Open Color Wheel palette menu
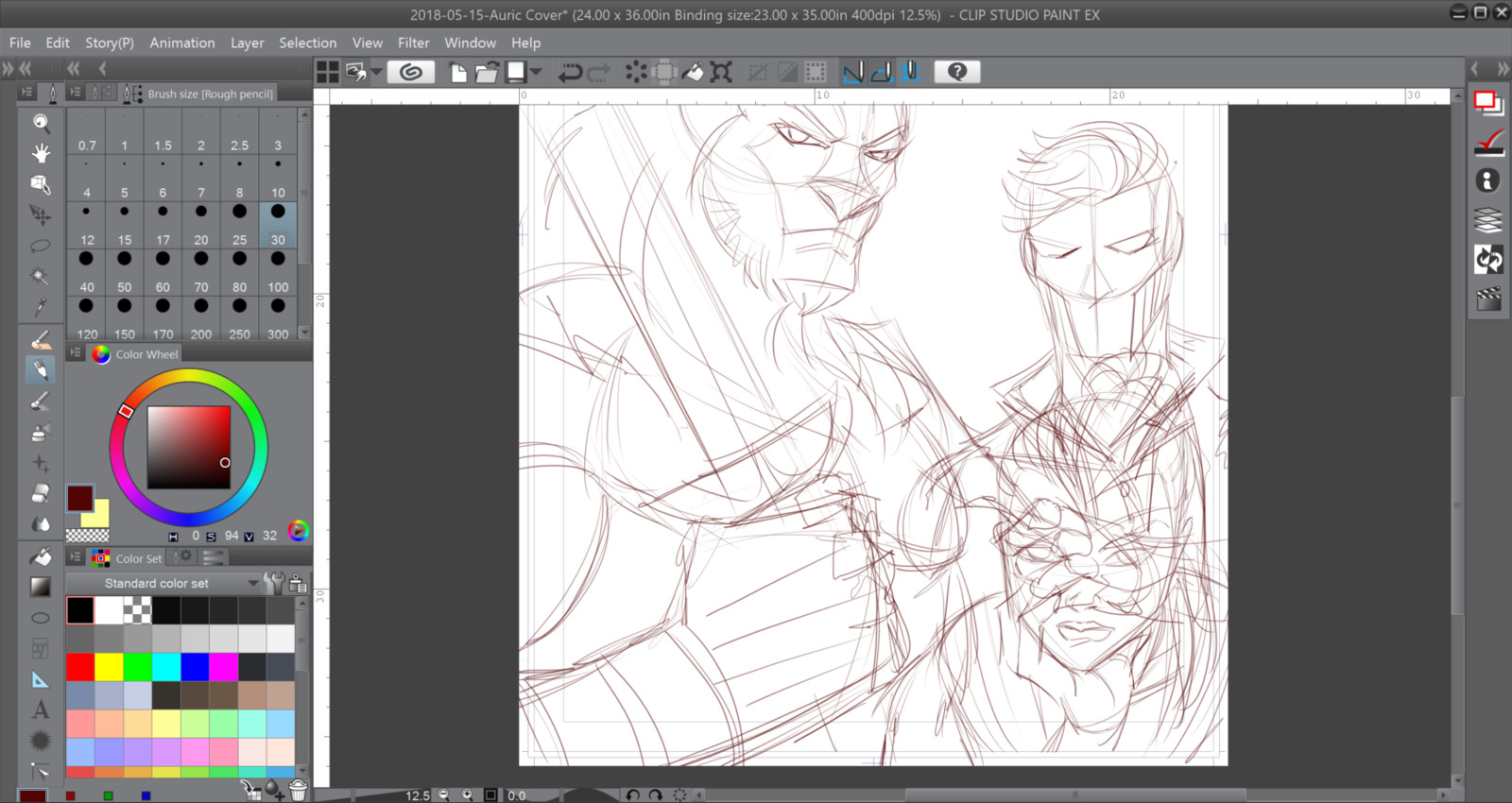1512x803 pixels. click(x=76, y=353)
